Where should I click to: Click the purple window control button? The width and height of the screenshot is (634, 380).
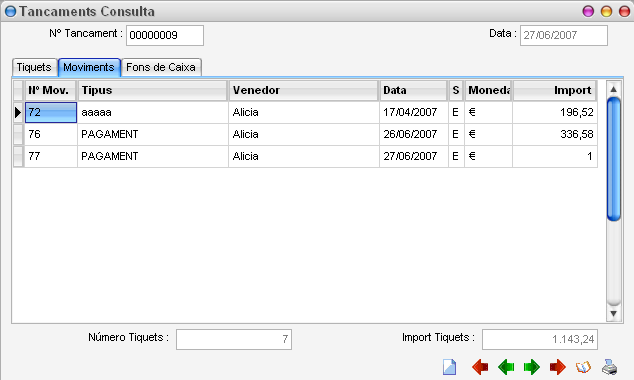[x=588, y=11]
